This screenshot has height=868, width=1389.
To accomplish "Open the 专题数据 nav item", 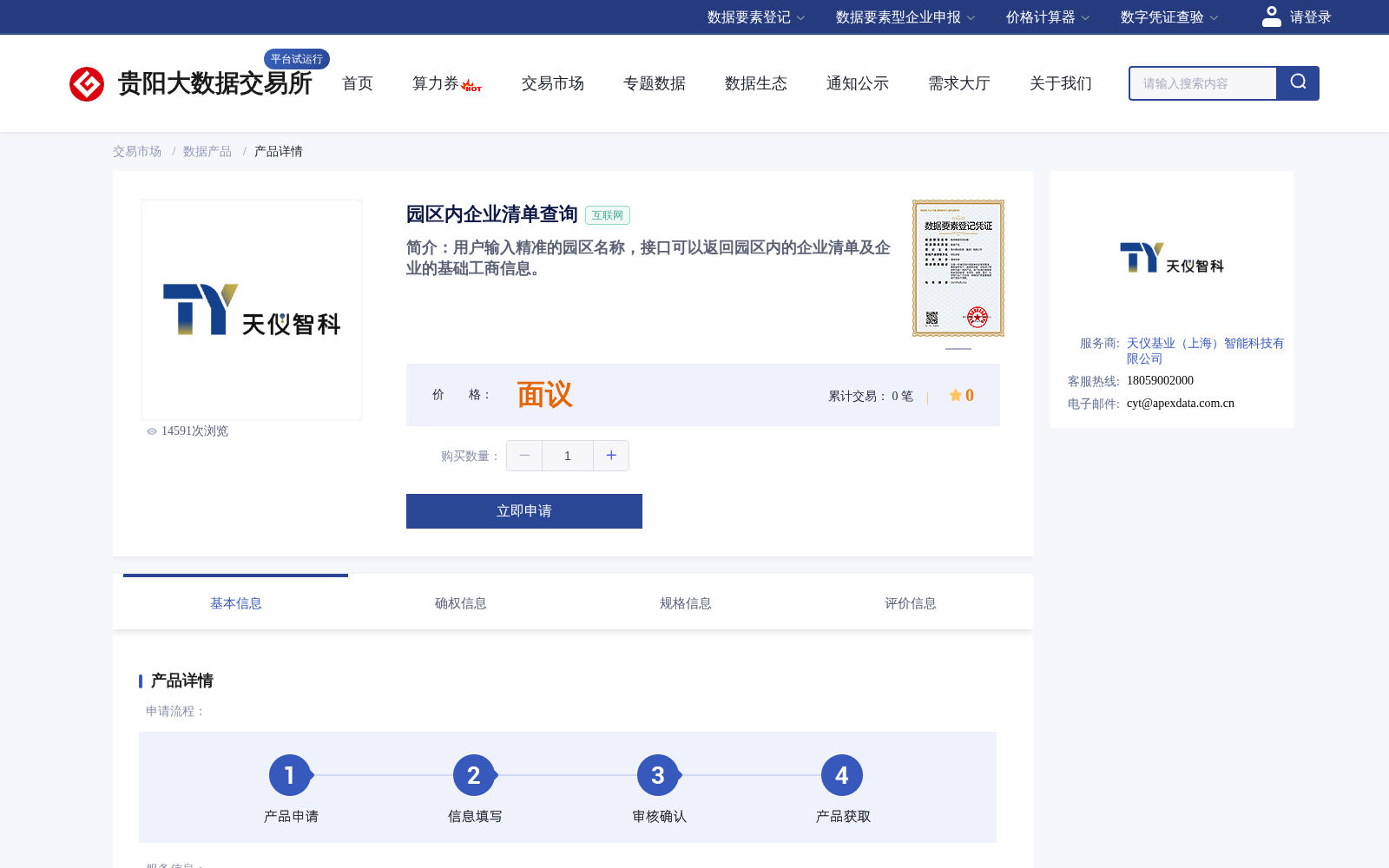I will coord(655,83).
